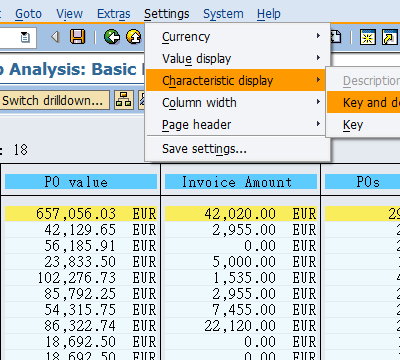Select the 7,455.00 invoice amount cell
Viewport: 400px width, 360px height.
tap(241, 310)
